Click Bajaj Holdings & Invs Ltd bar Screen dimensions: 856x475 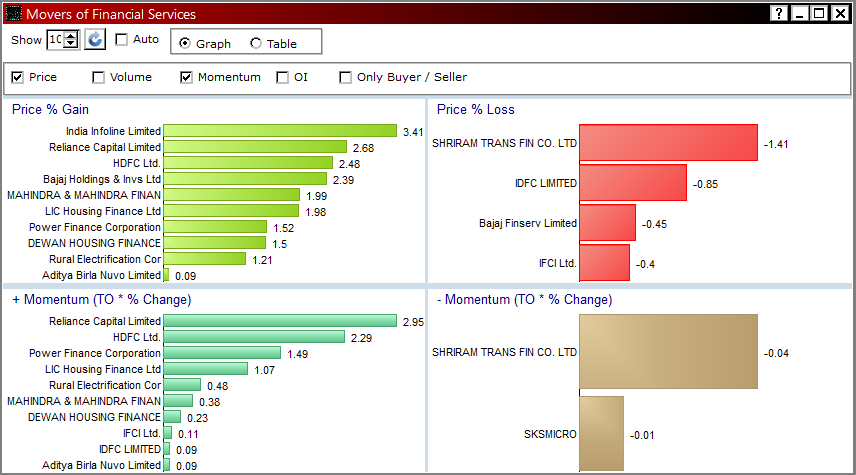click(x=245, y=179)
